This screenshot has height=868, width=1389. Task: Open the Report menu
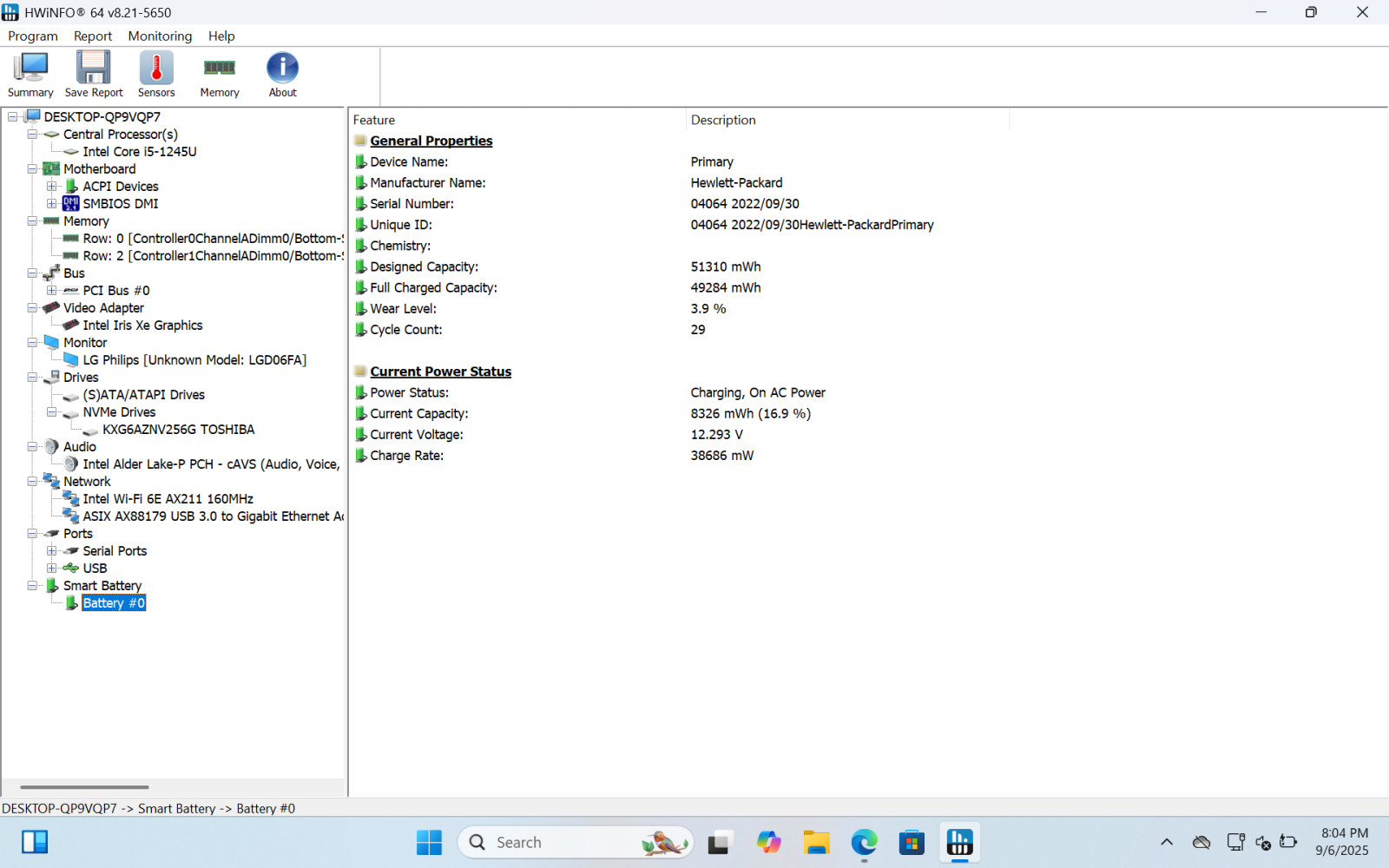tap(93, 36)
